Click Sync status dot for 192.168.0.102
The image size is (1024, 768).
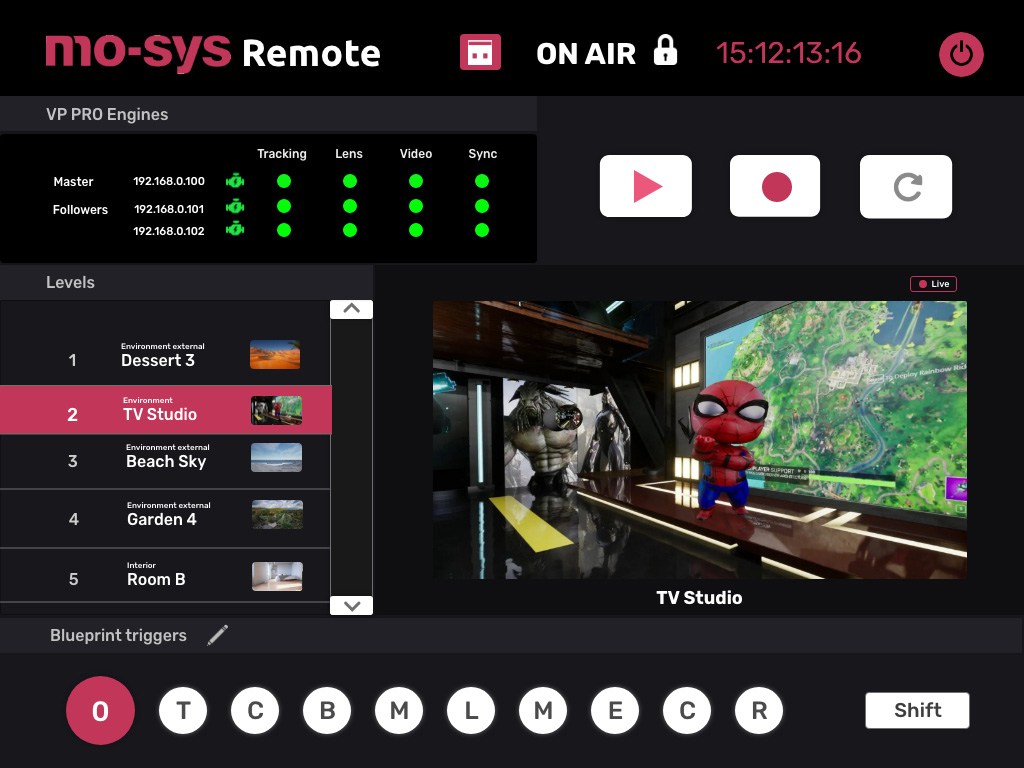click(482, 230)
